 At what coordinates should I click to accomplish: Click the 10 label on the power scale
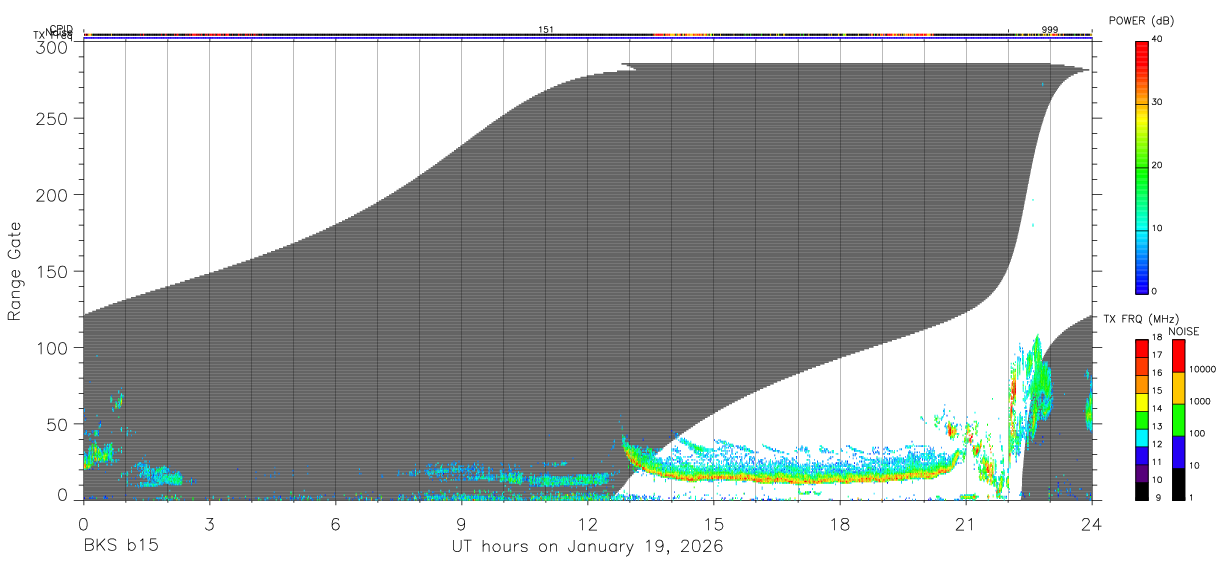(1159, 228)
